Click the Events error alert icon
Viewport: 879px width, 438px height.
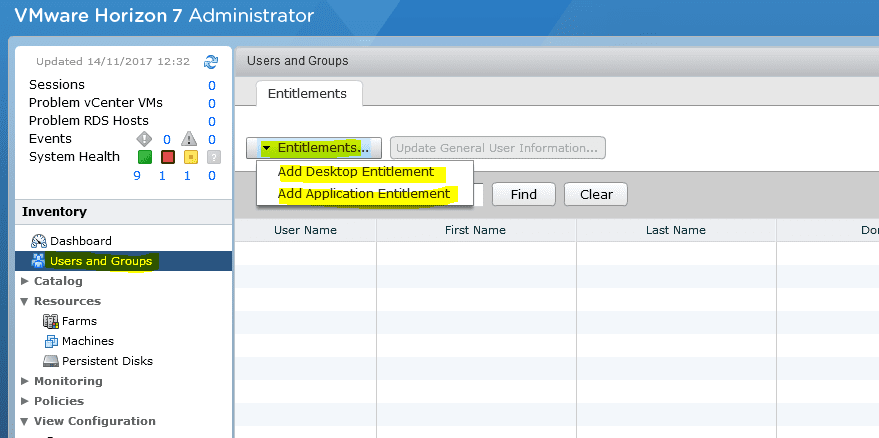coord(144,139)
